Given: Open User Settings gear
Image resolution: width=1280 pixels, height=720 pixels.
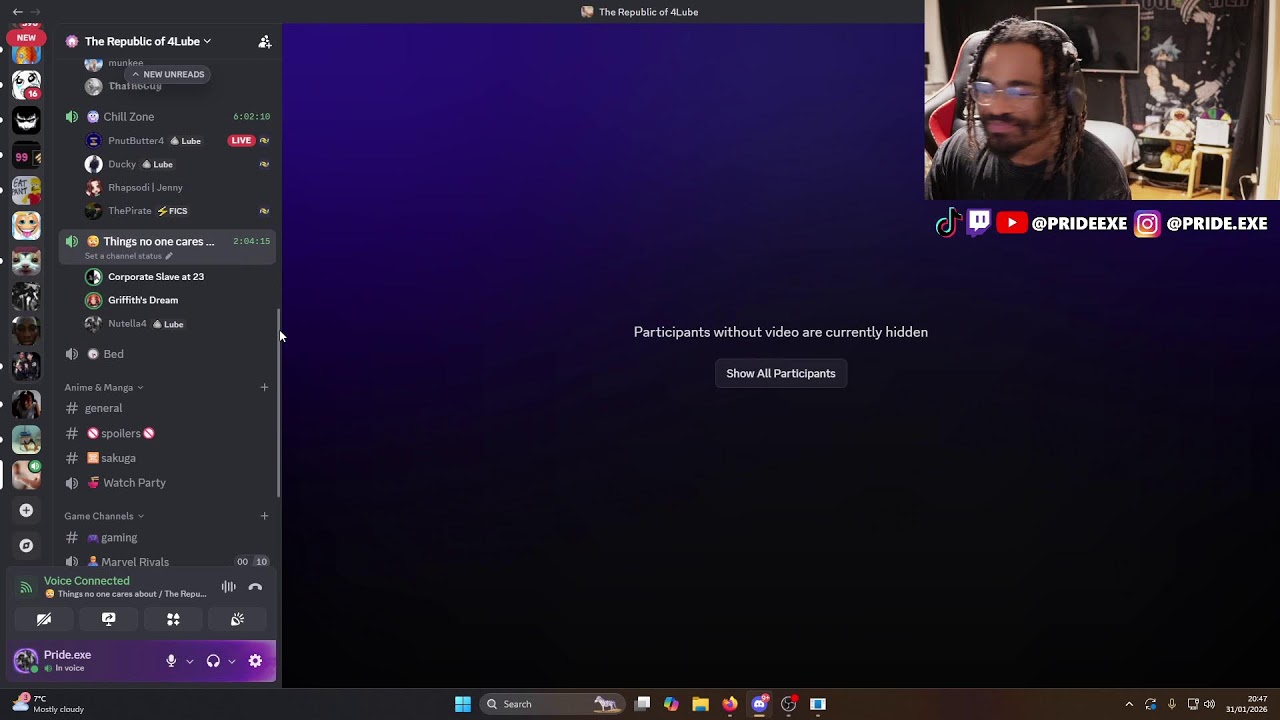Looking at the screenshot, I should (255, 661).
